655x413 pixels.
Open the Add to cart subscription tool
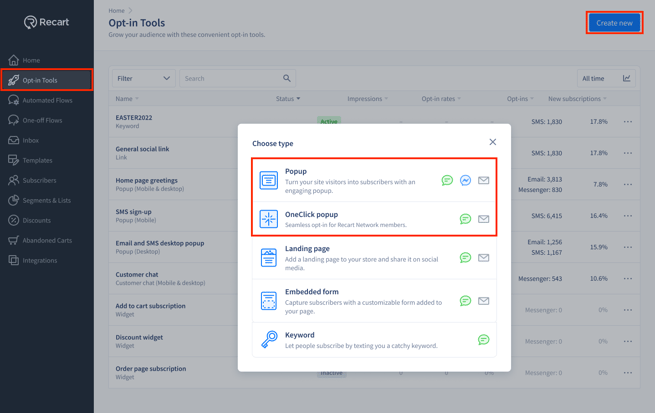[150, 306]
